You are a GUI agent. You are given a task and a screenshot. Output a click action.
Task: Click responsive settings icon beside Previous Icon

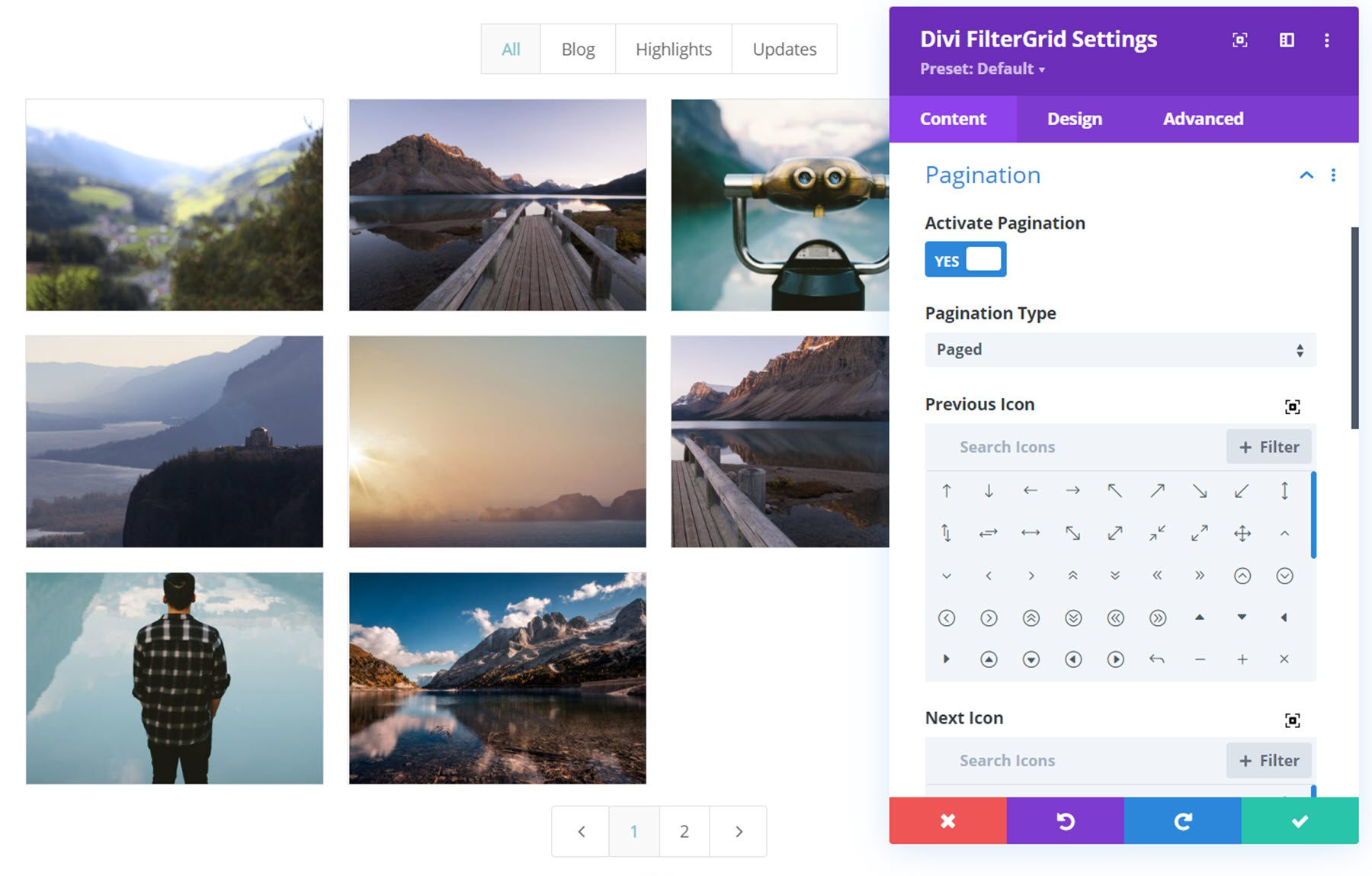[x=1291, y=407]
